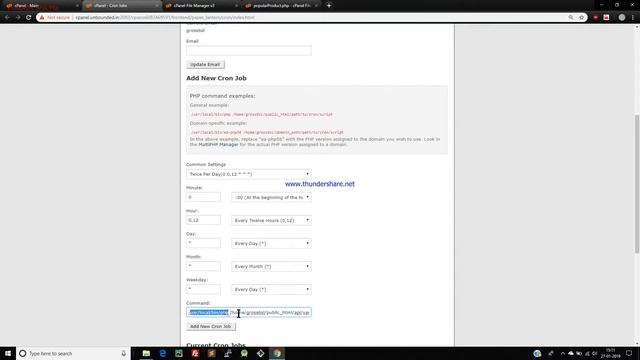Click inside the Command input field
Image resolution: width=640 pixels, height=360 pixels.
[249, 313]
